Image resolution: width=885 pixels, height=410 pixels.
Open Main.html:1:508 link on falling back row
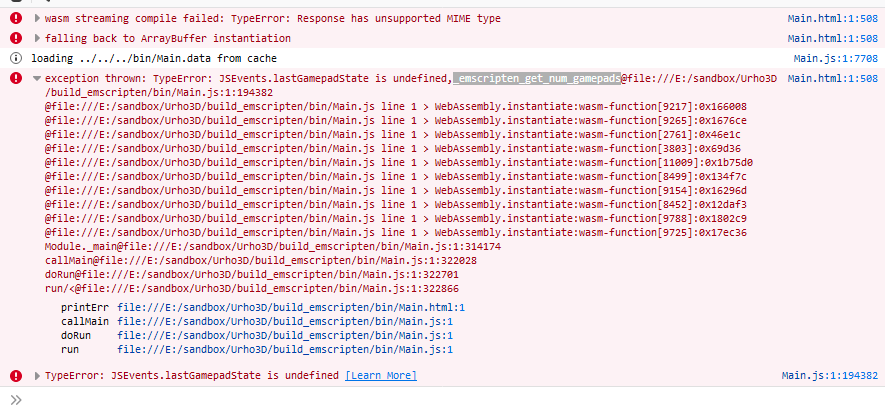pos(833,38)
